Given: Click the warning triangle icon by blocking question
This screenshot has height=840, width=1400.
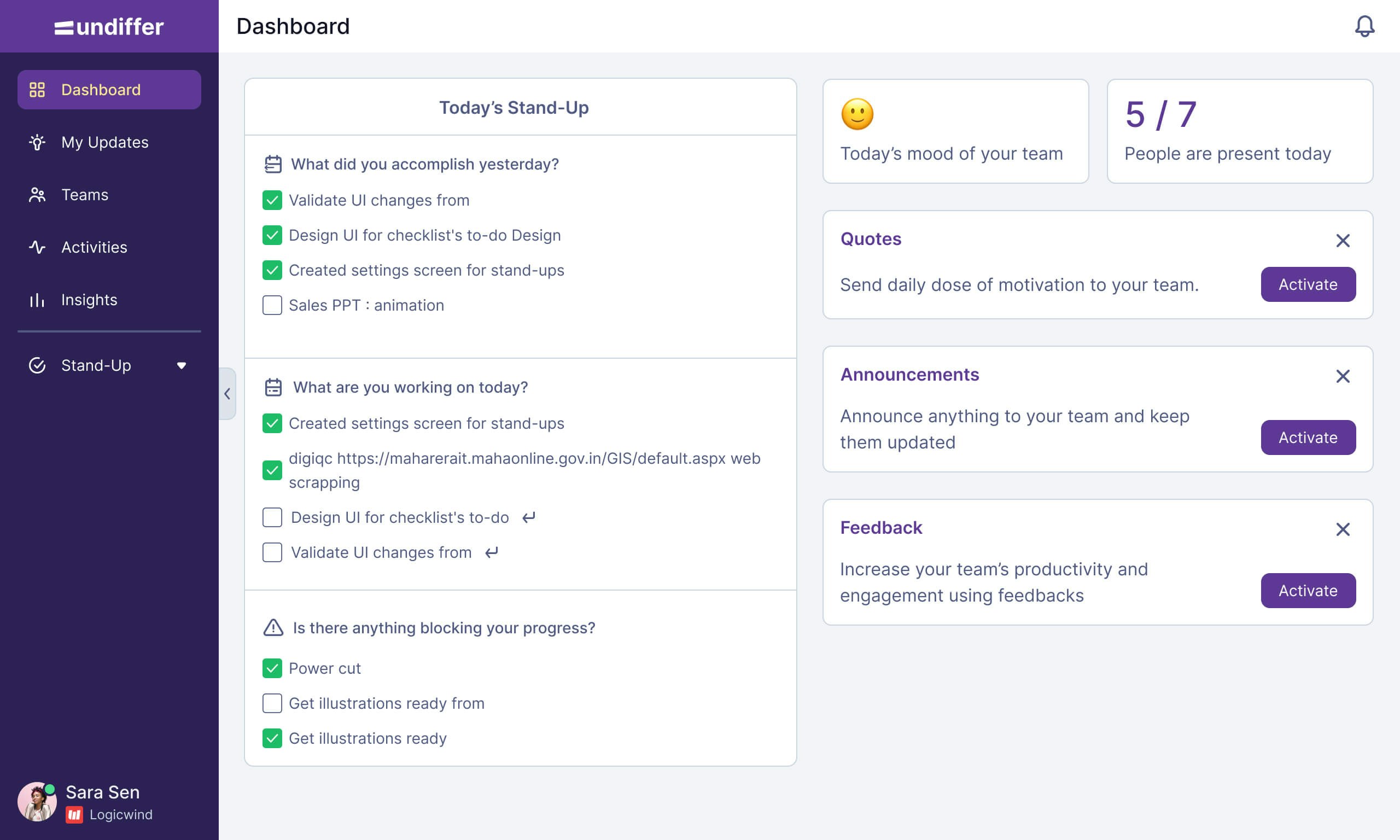Looking at the screenshot, I should pos(273,628).
